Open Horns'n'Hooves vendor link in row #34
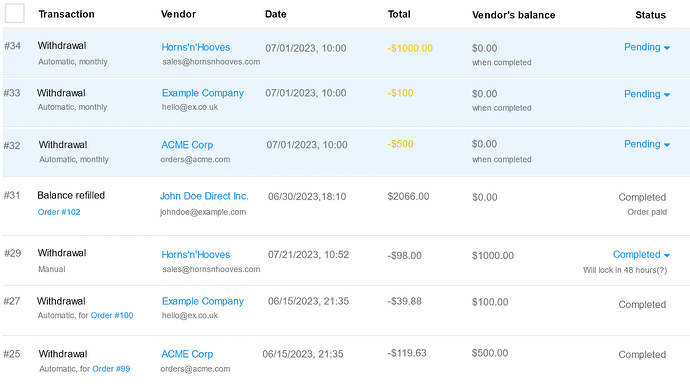Screen dimensions: 690x386 click(x=195, y=47)
